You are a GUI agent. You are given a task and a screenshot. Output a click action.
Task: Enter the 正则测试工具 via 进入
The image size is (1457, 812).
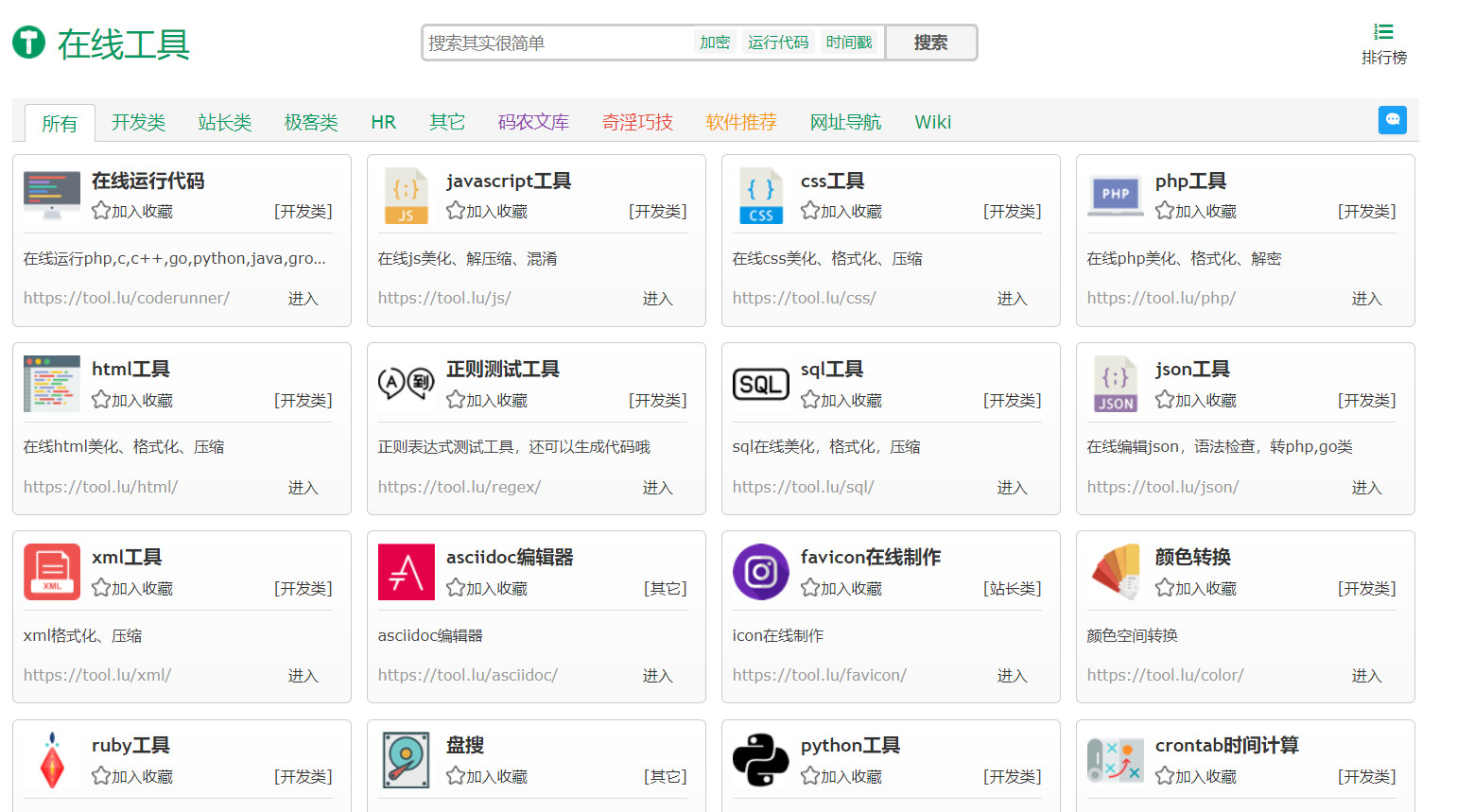(x=657, y=488)
